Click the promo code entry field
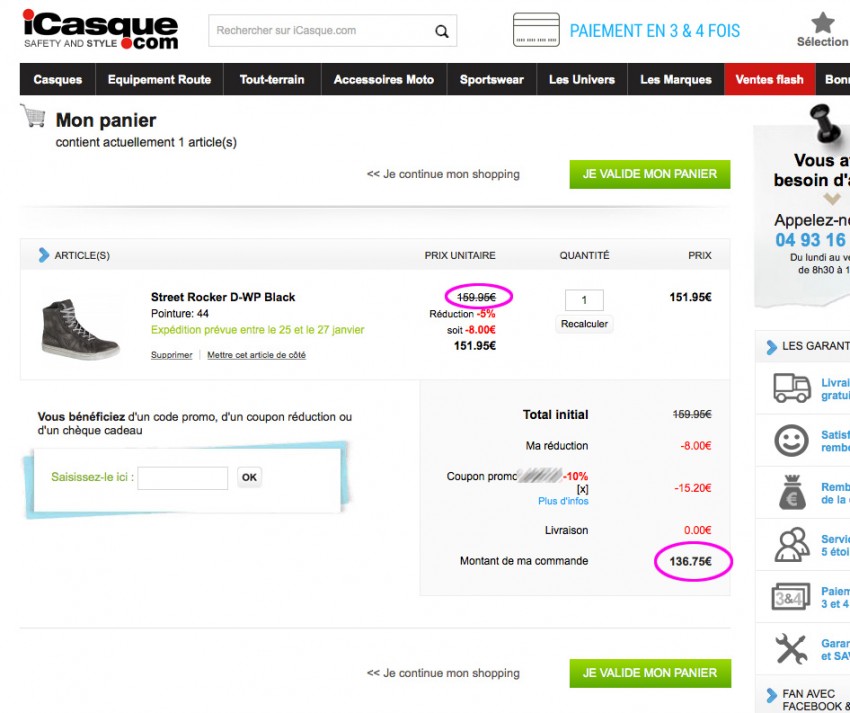This screenshot has width=850, height=713. [182, 478]
